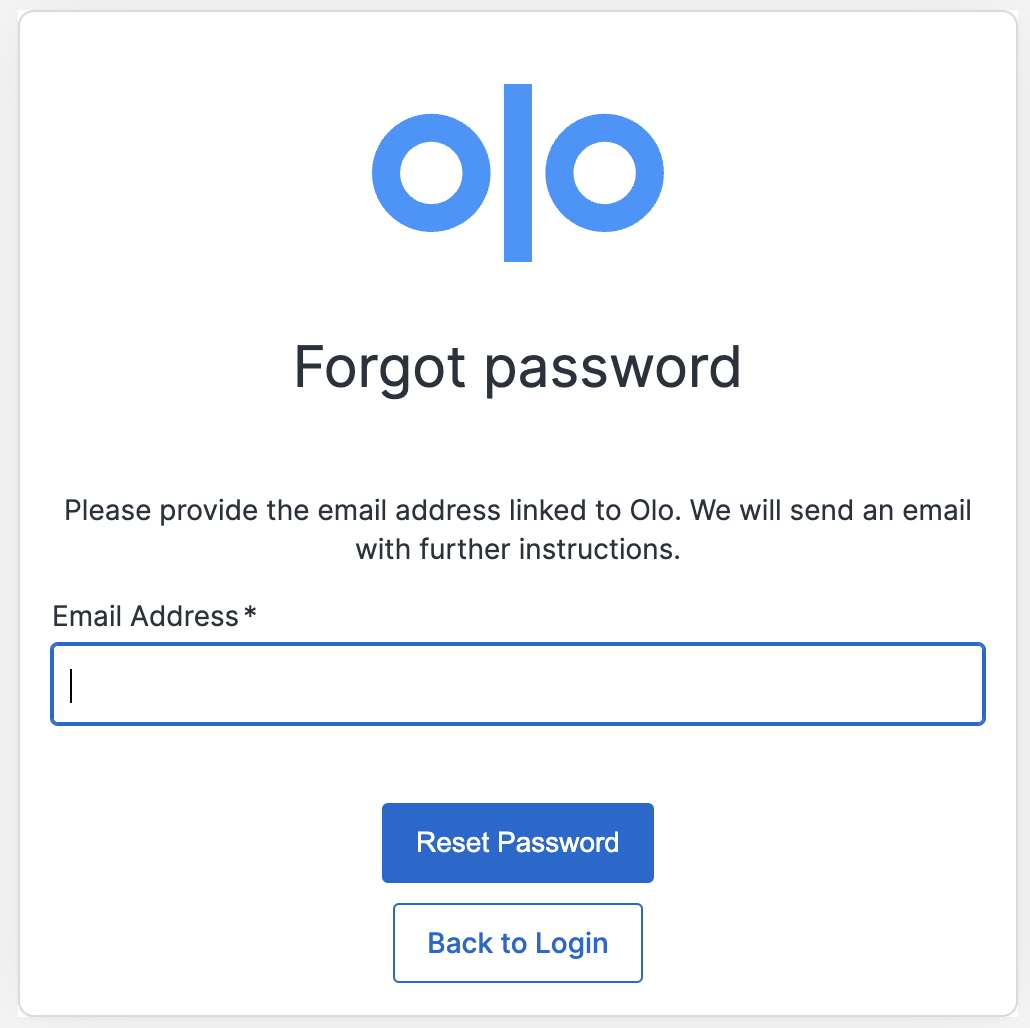This screenshot has height=1028, width=1030.
Task: Submit the form with Reset Password
Action: [x=518, y=843]
